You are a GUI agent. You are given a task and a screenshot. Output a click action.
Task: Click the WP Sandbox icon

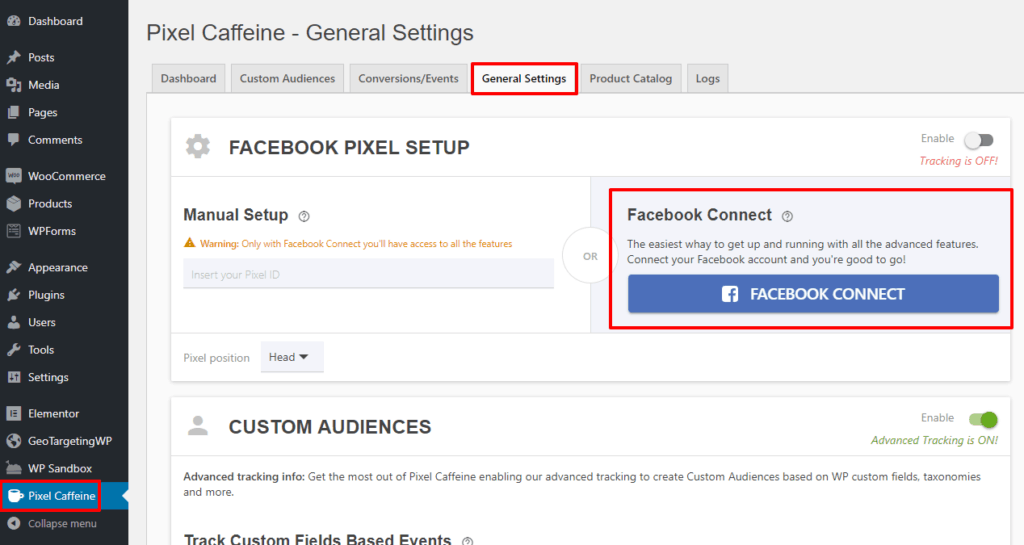pyautogui.click(x=14, y=469)
